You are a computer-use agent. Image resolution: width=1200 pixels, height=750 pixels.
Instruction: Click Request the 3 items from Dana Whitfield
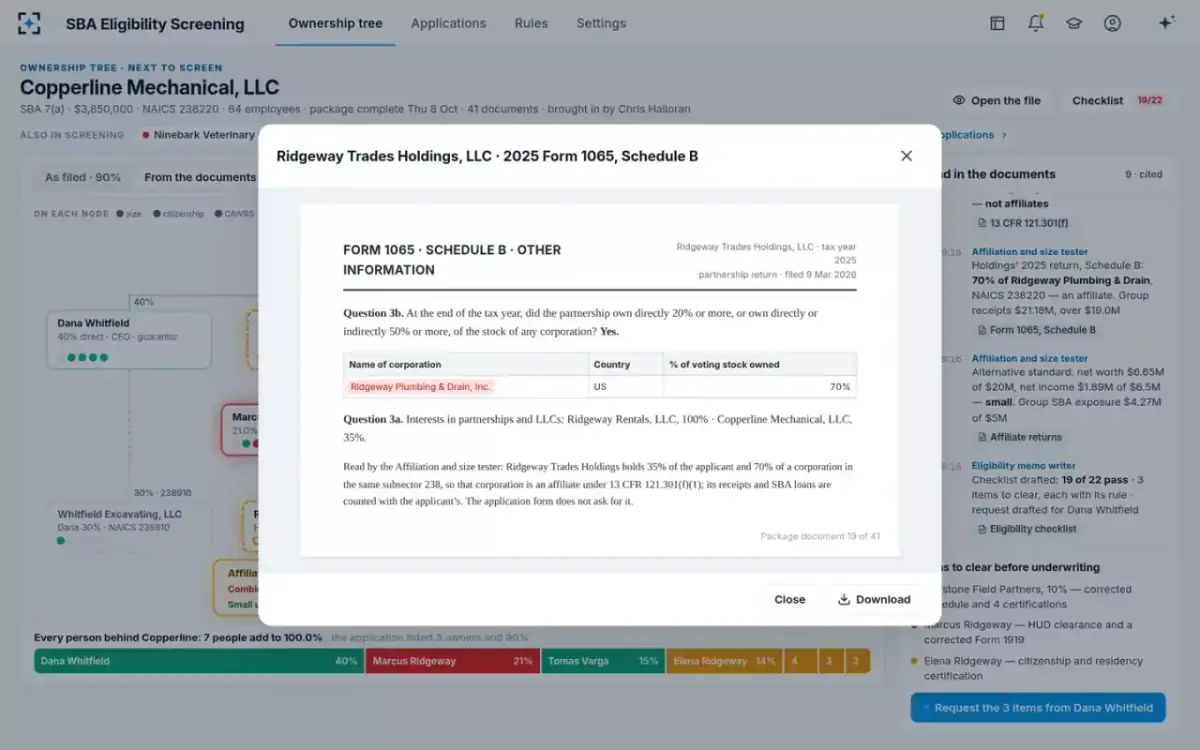[1038, 708]
